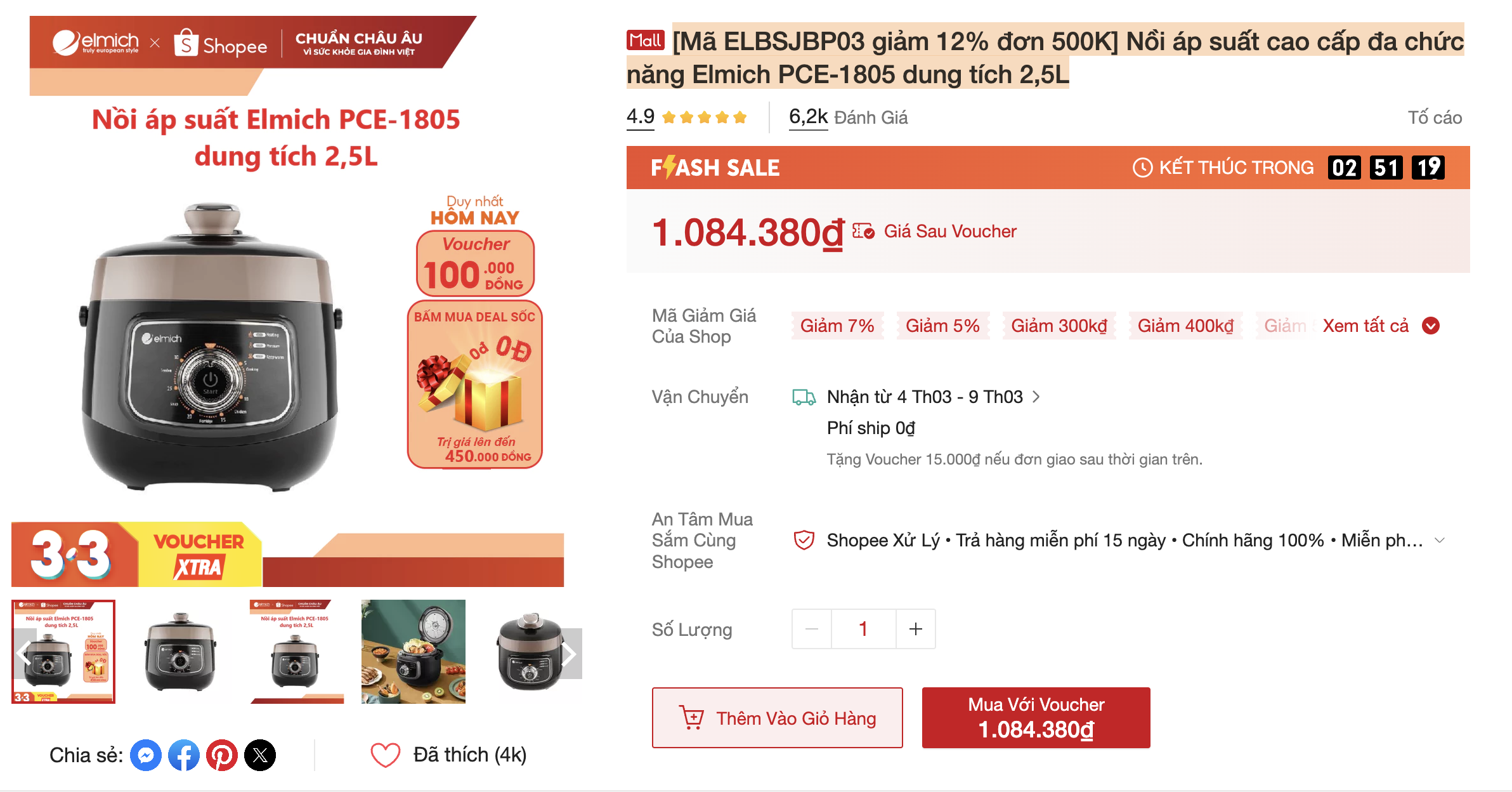Click Thêm Vào Giỏ Hàng button
This screenshot has height=792, width=1512.
point(777,718)
